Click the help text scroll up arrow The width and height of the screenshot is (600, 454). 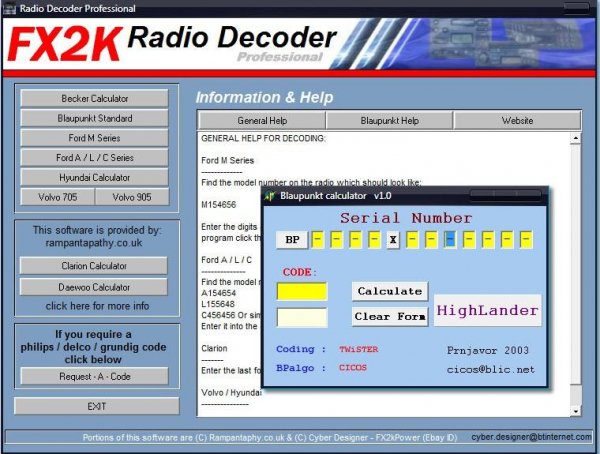[576, 138]
